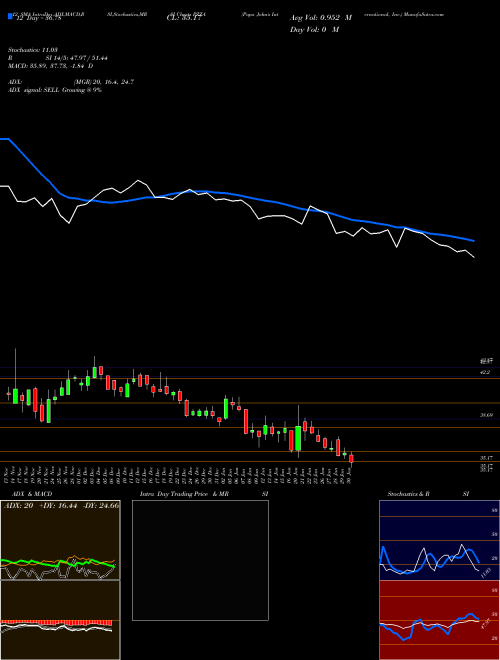500x660 pixels.
Task: Click the 'Stochastics: 11.03' reading
Action: click(x=32, y=51)
